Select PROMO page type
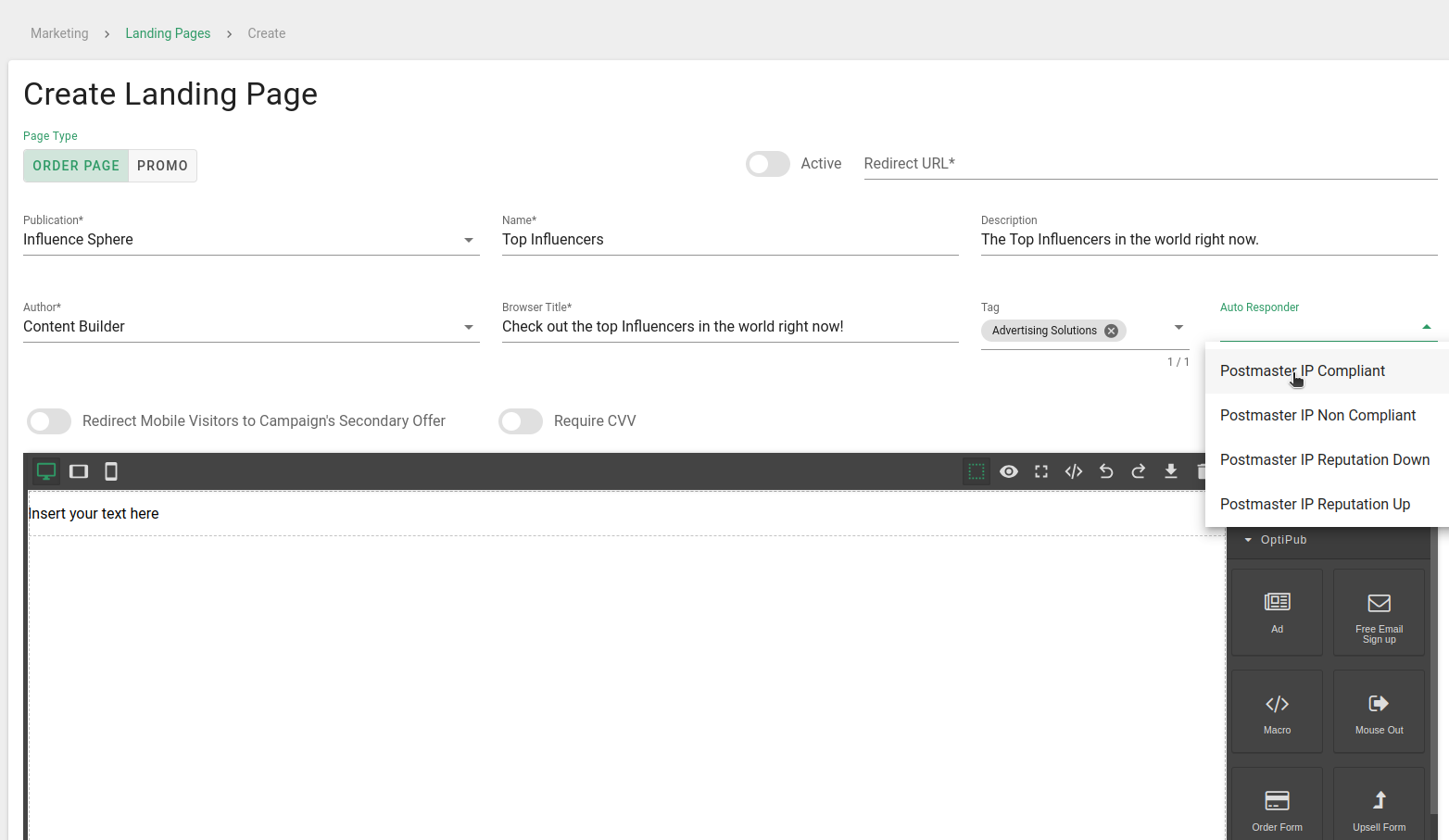 click(162, 166)
